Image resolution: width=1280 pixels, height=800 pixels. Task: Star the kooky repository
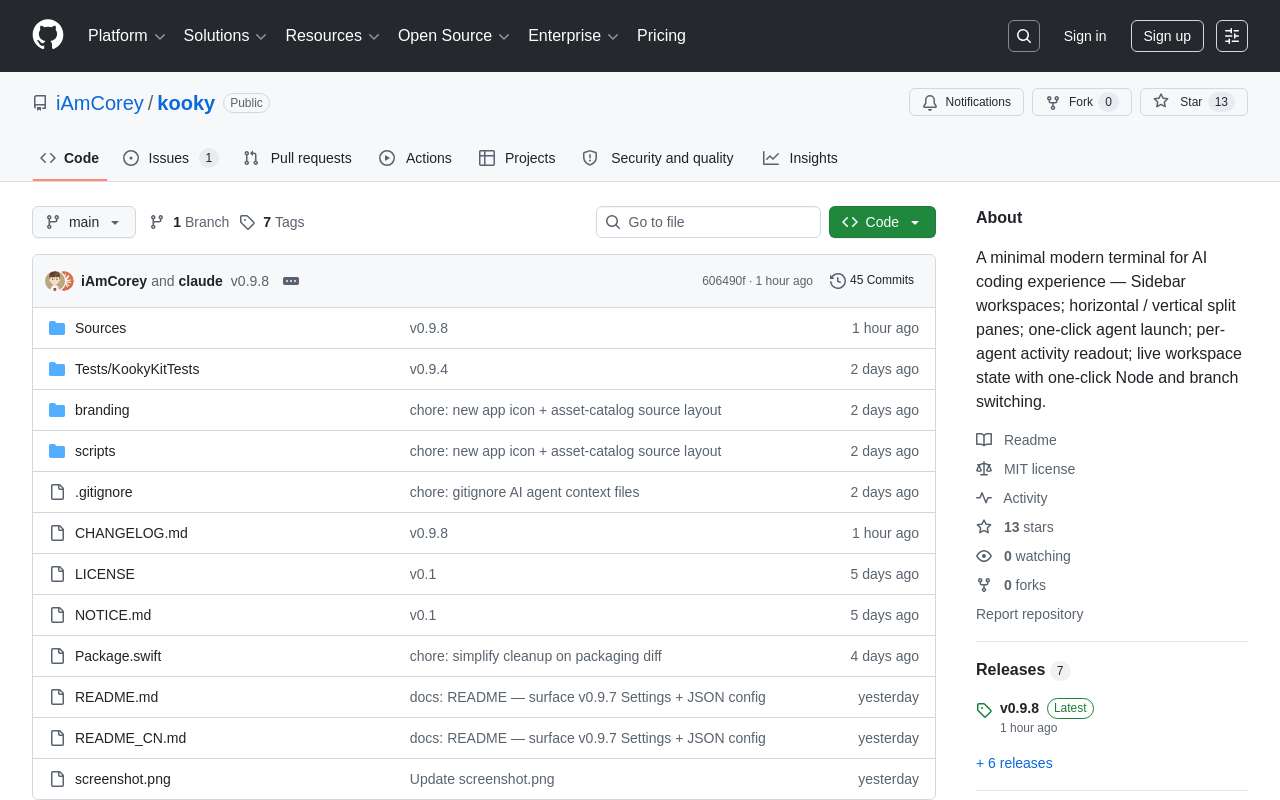pos(1194,102)
